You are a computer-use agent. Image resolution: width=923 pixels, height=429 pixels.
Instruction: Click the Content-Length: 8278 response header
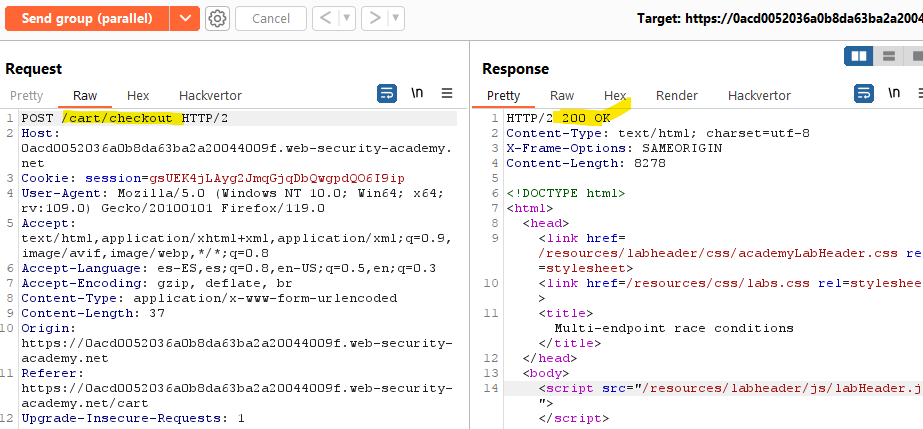pyautogui.click(x=586, y=163)
